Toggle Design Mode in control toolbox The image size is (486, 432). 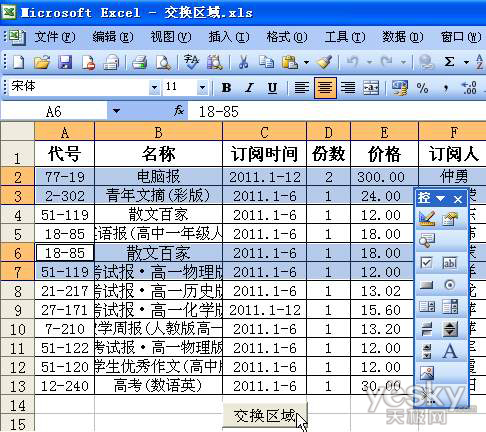coord(427,219)
